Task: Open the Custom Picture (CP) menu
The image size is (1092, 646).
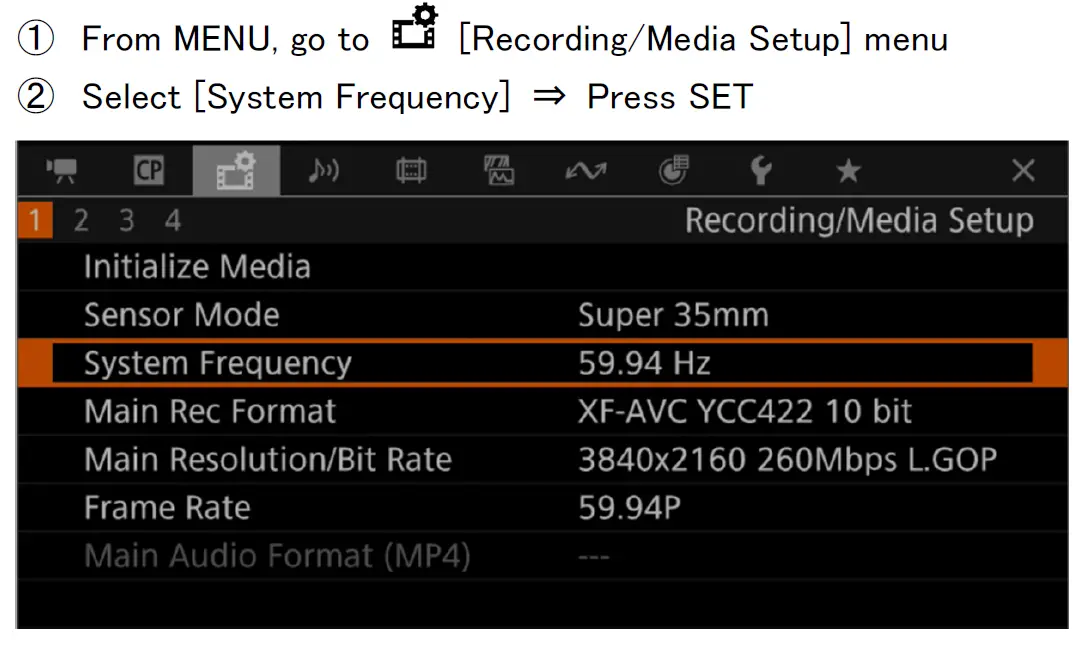Action: [149, 171]
